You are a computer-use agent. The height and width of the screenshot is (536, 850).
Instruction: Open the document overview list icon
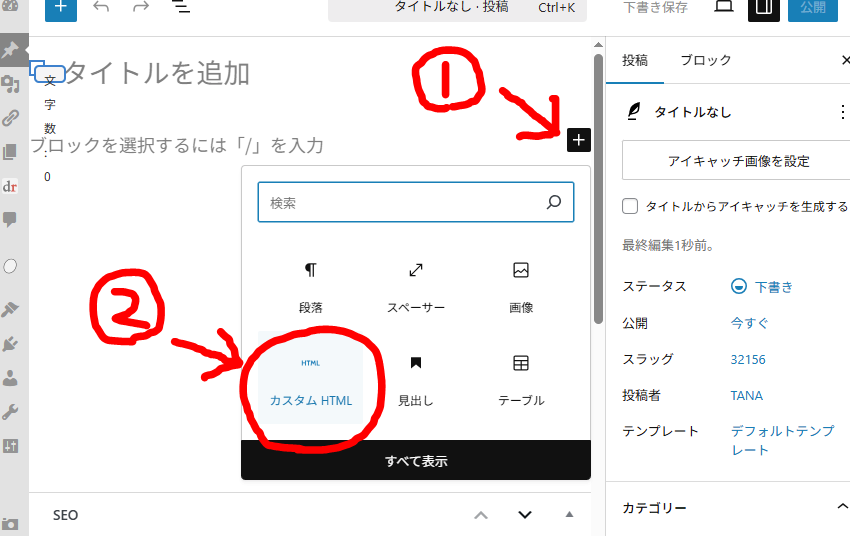[181, 8]
